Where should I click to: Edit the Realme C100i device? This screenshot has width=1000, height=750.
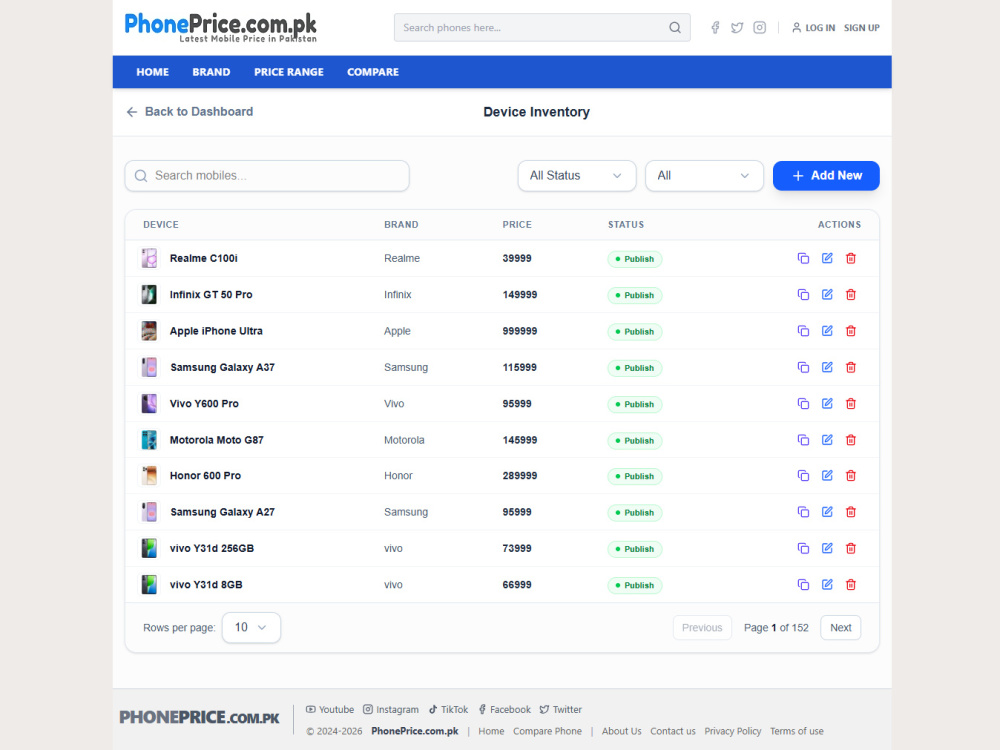pyautogui.click(x=827, y=258)
